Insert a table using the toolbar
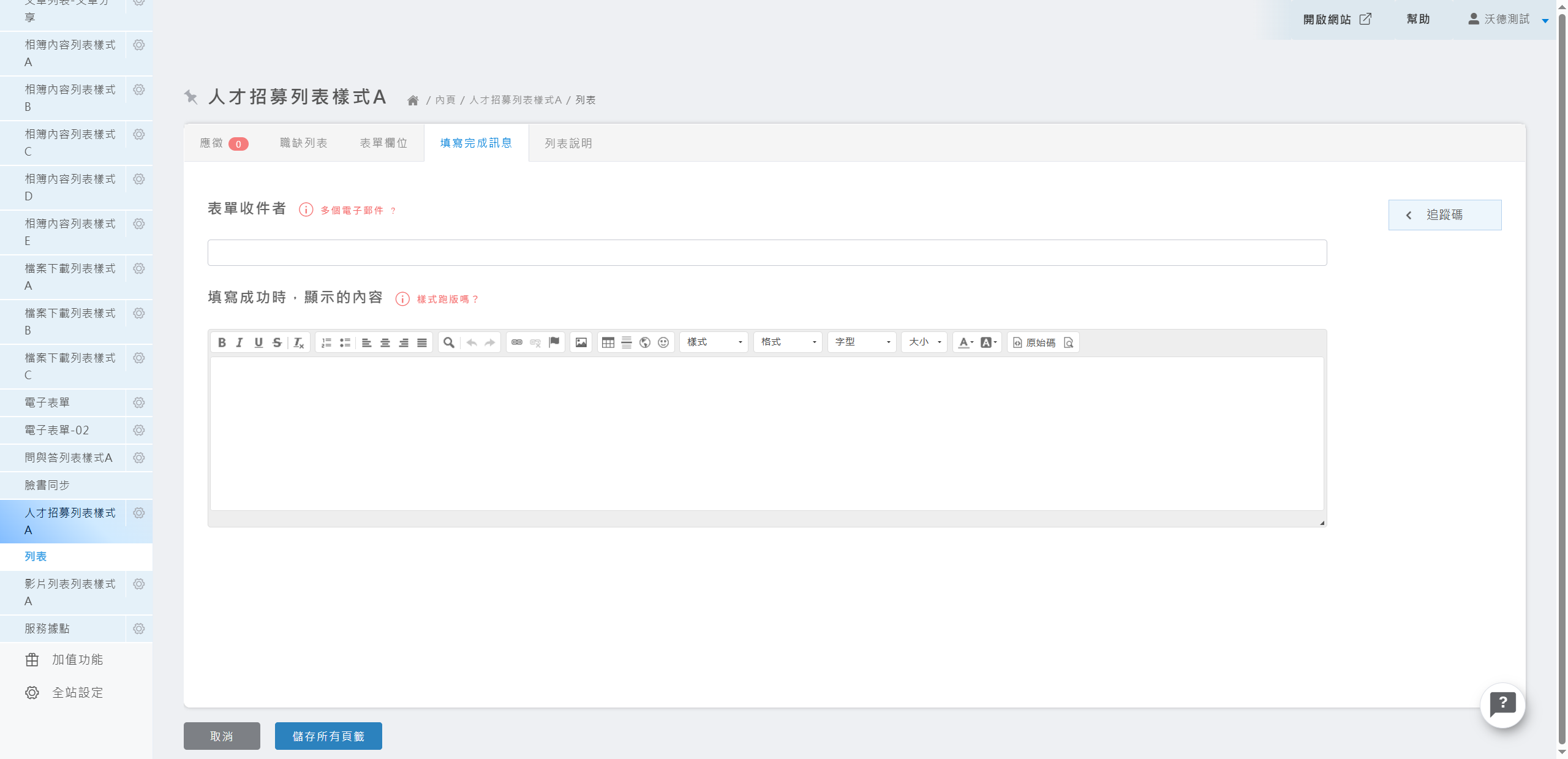 (608, 342)
